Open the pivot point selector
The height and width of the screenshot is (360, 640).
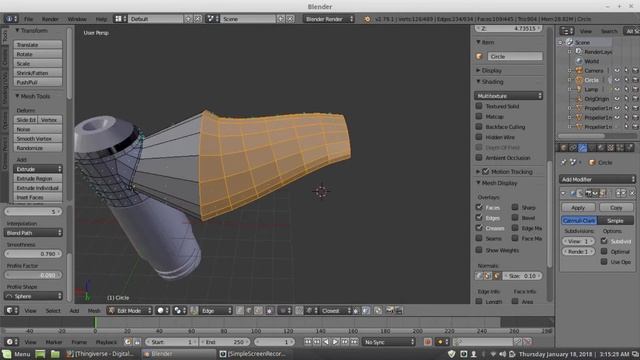pyautogui.click(x=180, y=311)
